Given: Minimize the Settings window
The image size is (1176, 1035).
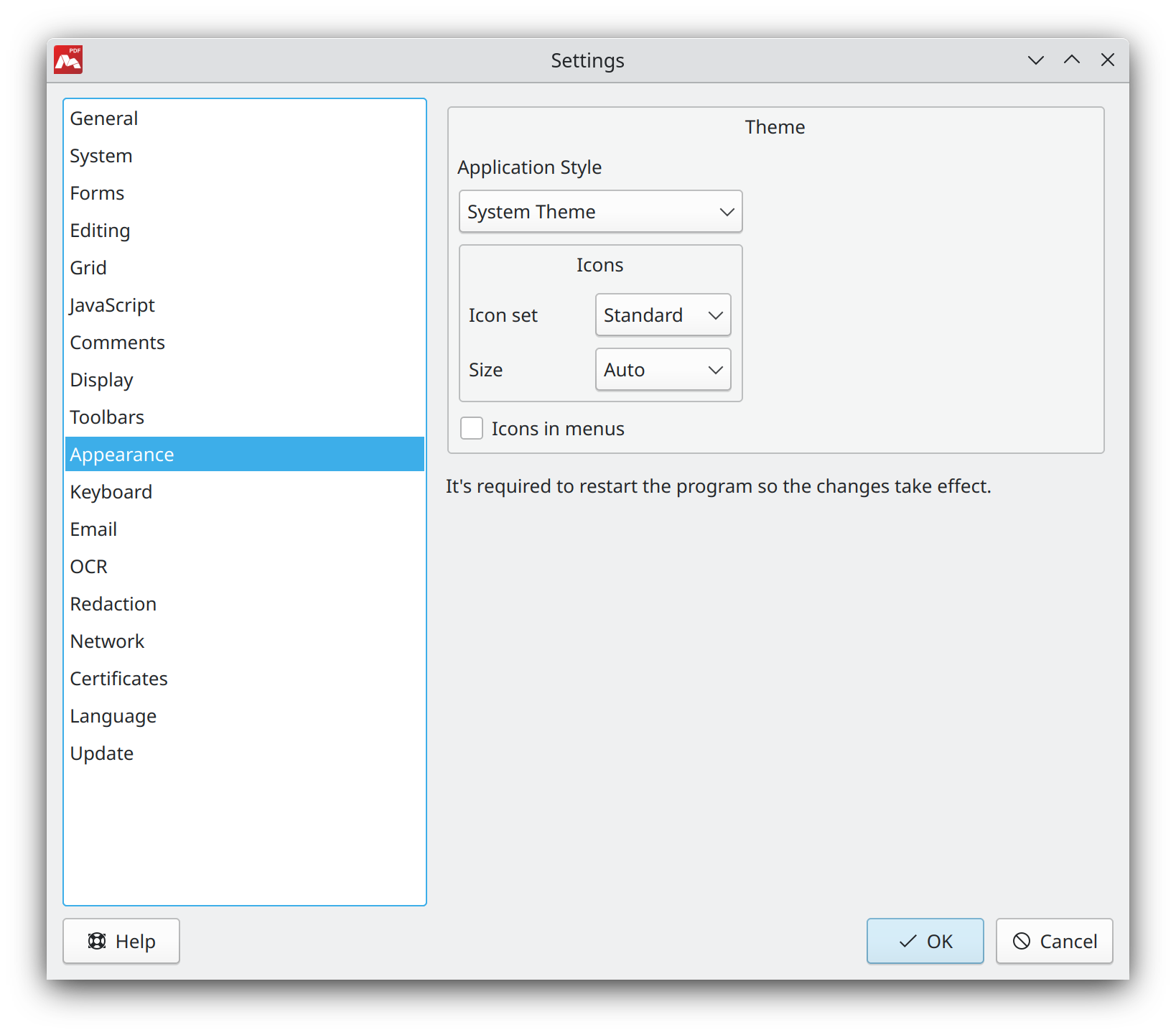Looking at the screenshot, I should click(x=1035, y=60).
